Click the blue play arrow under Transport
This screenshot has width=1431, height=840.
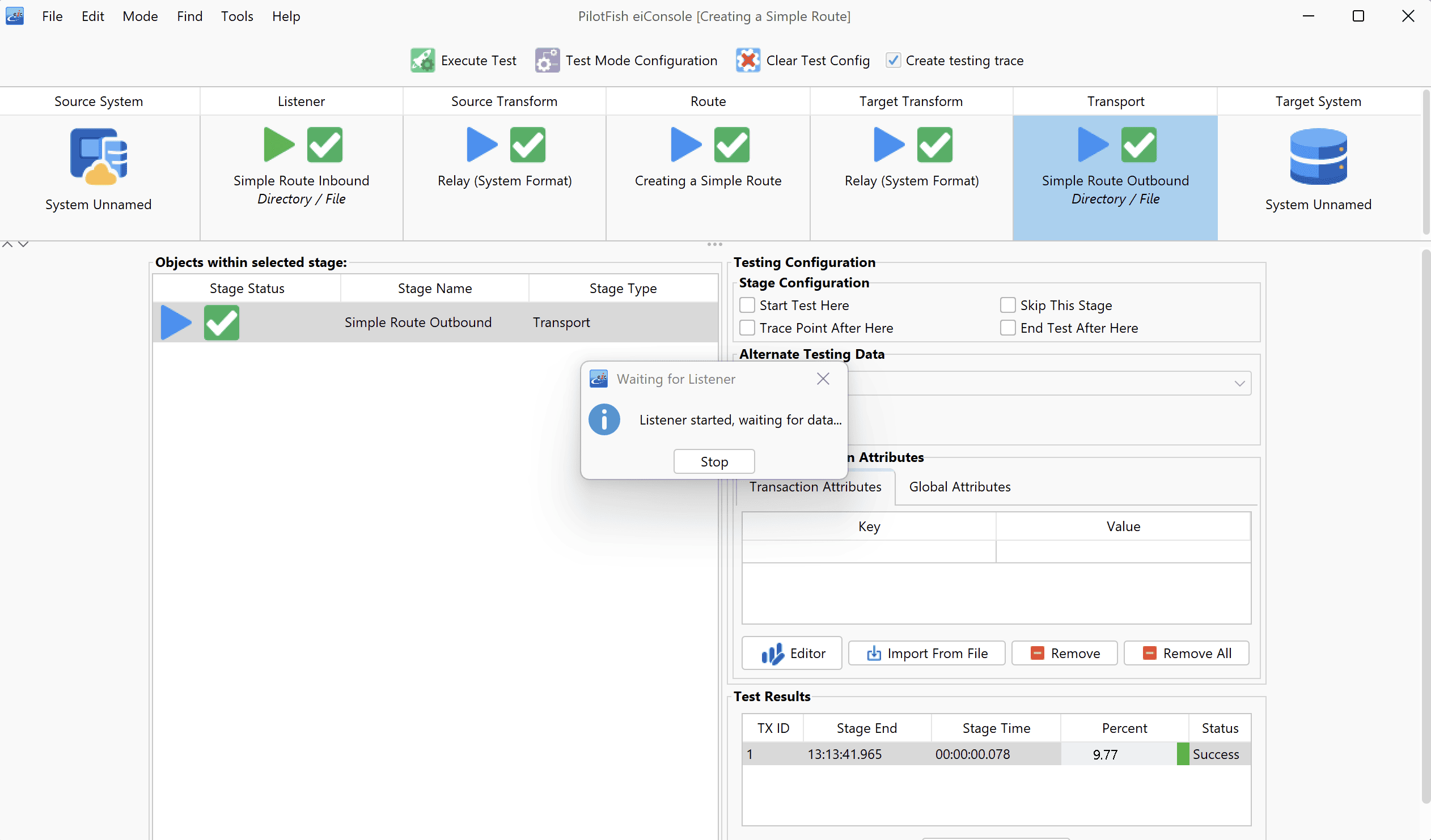pyautogui.click(x=1093, y=145)
